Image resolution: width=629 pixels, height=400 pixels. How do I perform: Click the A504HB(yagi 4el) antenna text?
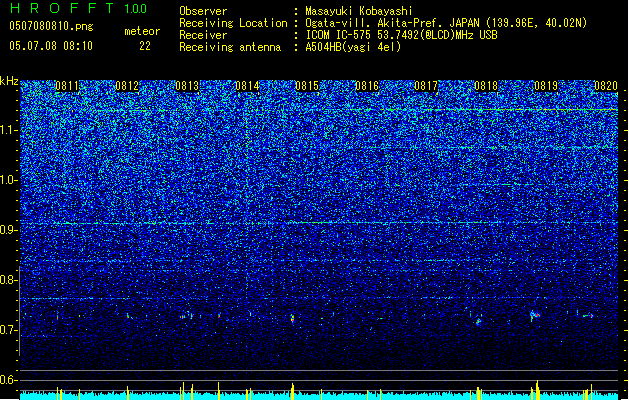353,47
